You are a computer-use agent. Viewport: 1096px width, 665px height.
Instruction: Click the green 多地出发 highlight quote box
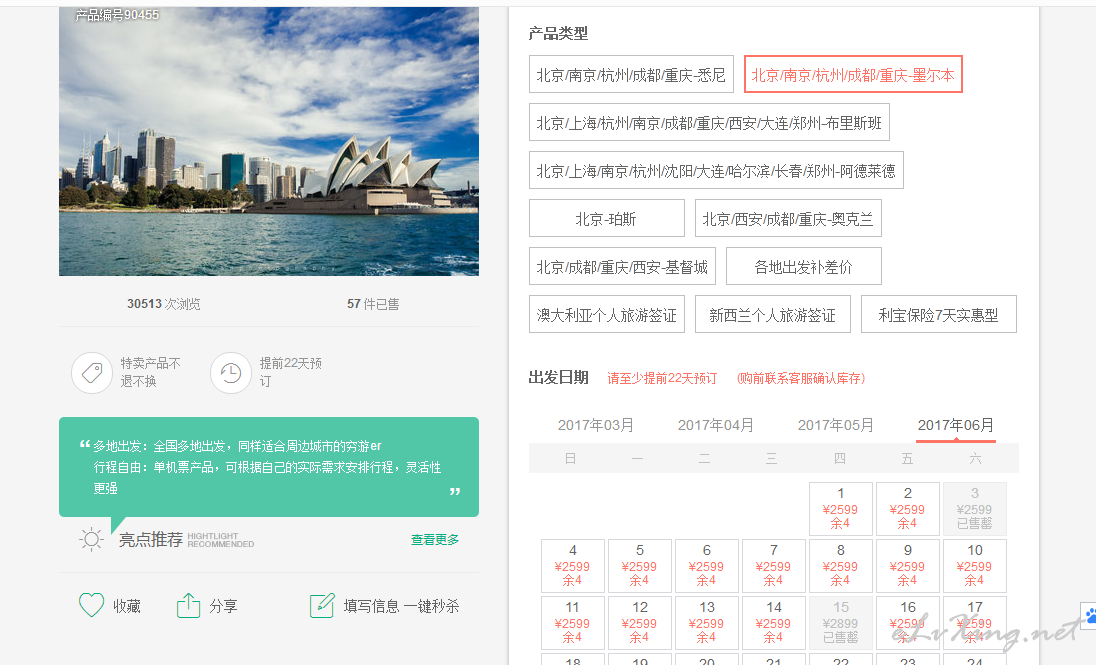(x=269, y=467)
